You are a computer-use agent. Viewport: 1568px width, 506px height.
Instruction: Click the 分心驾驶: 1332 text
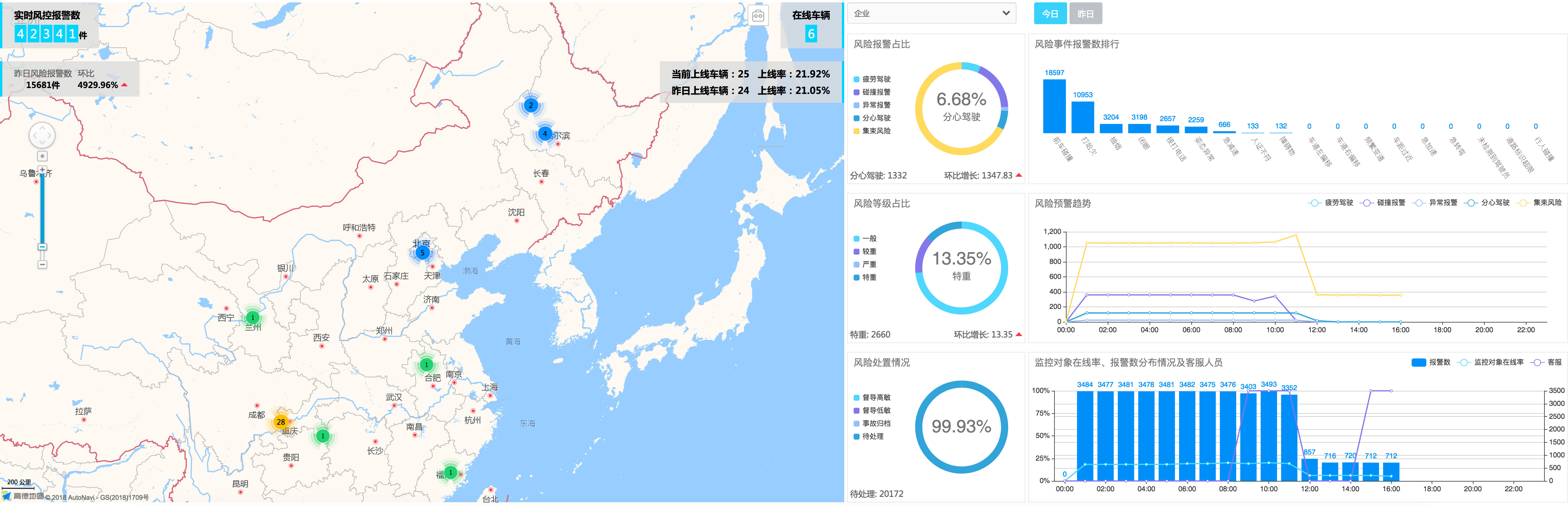pos(878,175)
